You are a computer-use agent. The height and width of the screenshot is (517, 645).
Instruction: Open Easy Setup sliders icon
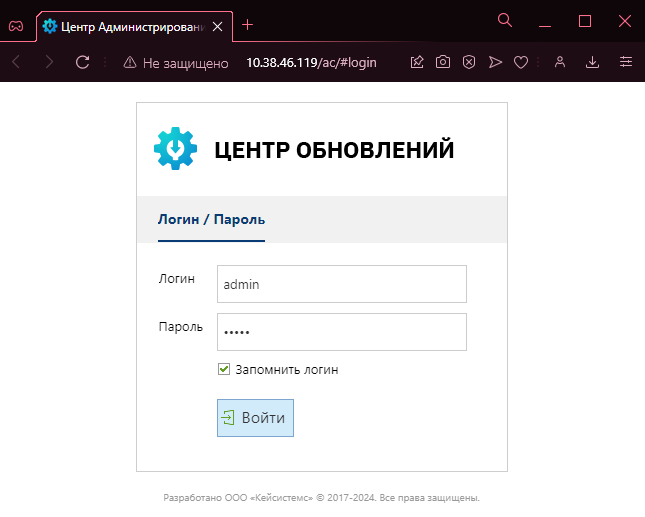pyautogui.click(x=626, y=62)
